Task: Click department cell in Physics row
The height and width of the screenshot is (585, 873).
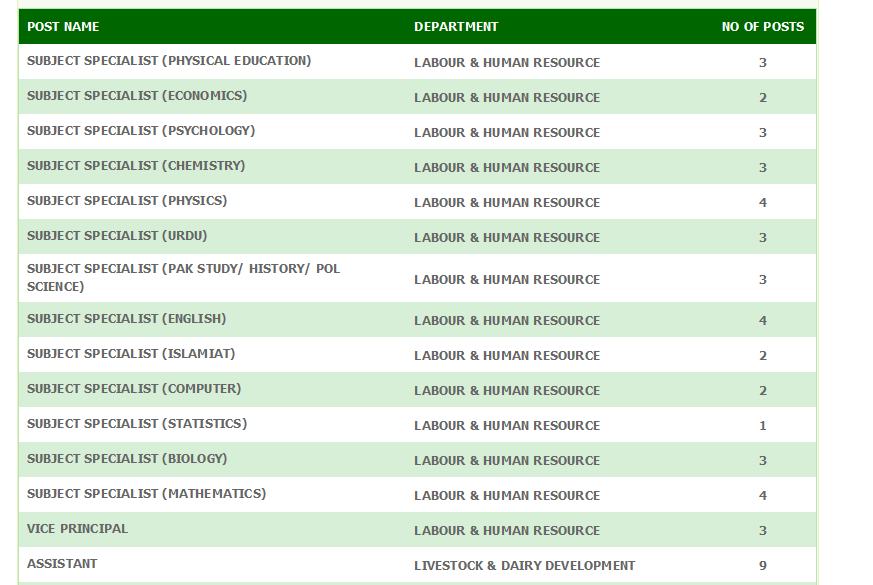Action: (507, 203)
